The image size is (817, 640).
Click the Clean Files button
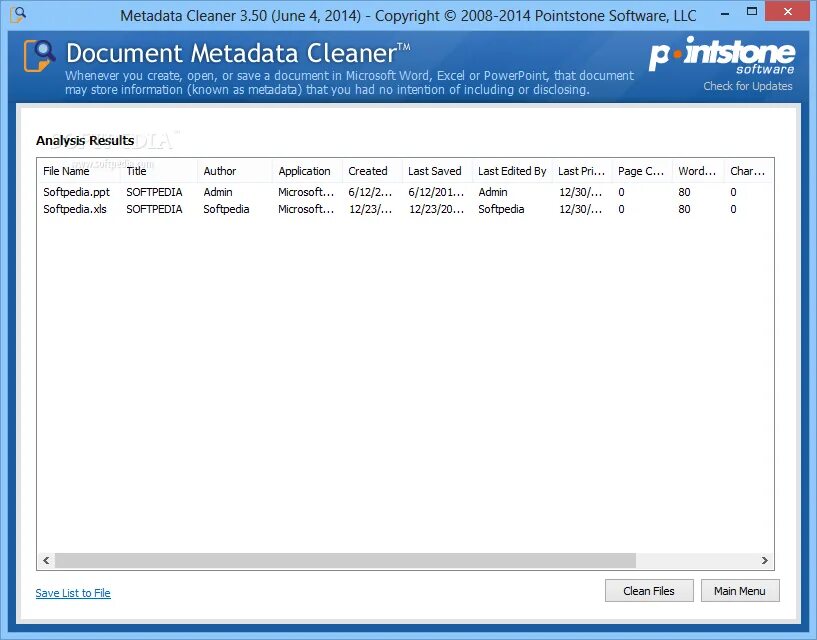649,590
